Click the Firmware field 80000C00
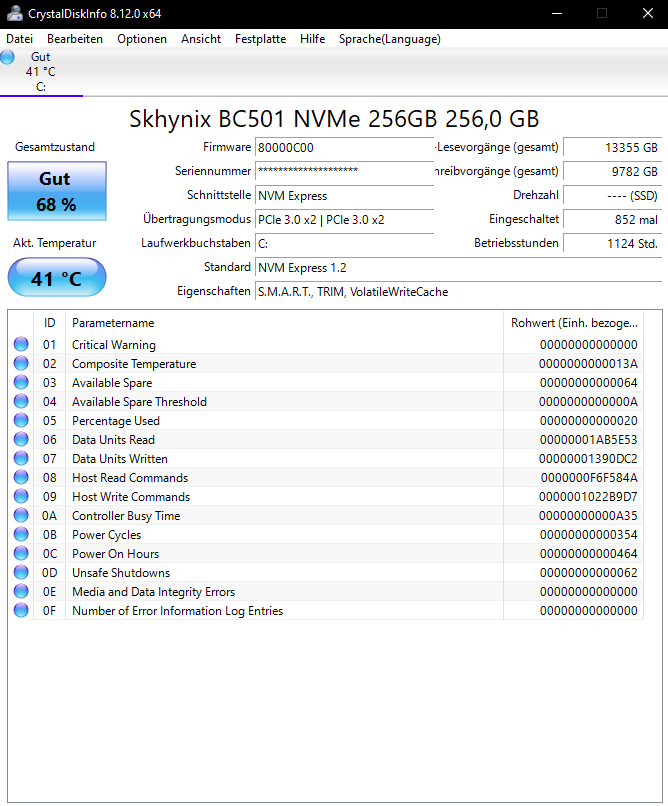Viewport: 668px width, 806px height. click(x=344, y=148)
